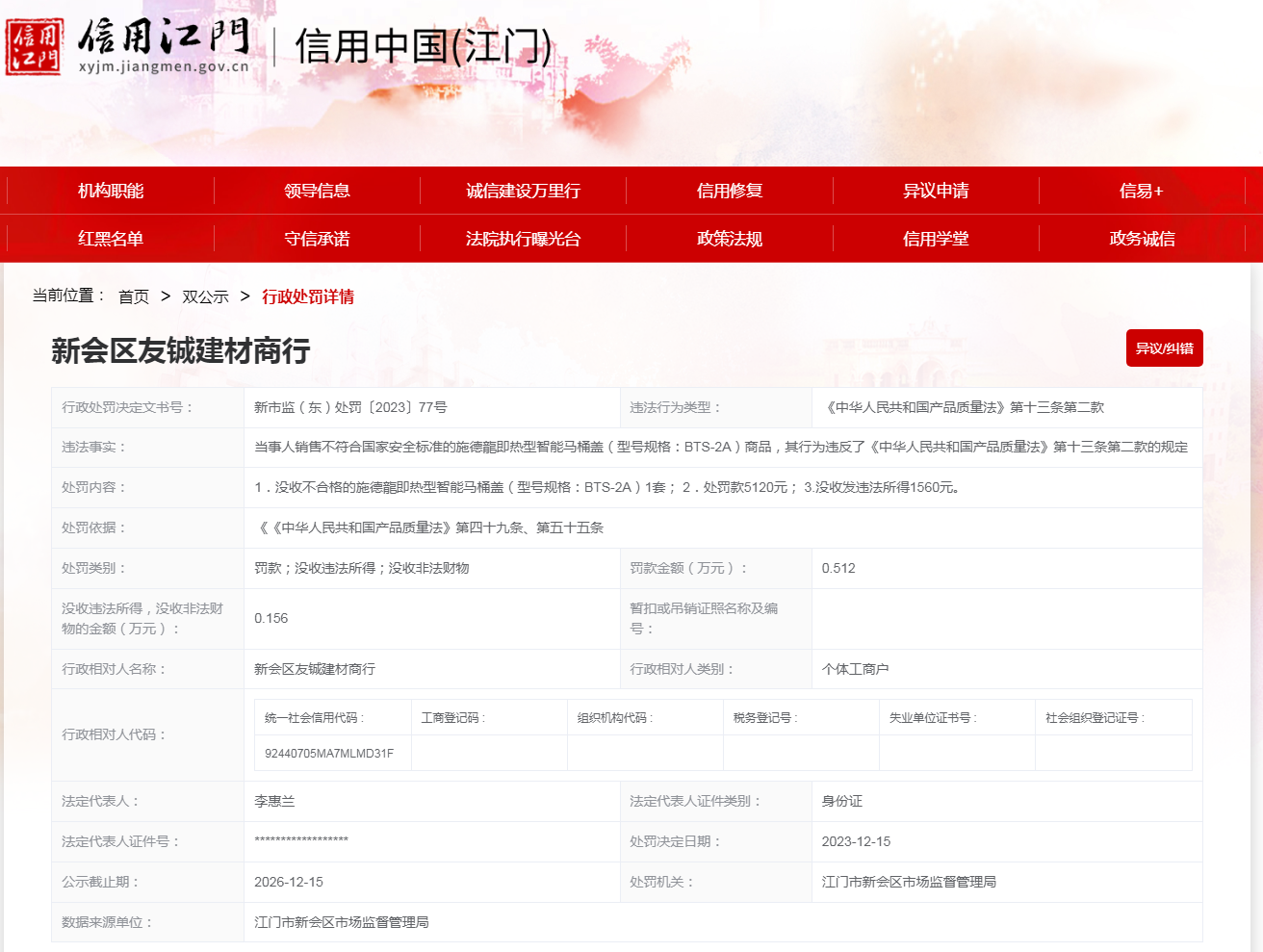
Task: Click the 信用中国(江门) site title
Action: [424, 46]
